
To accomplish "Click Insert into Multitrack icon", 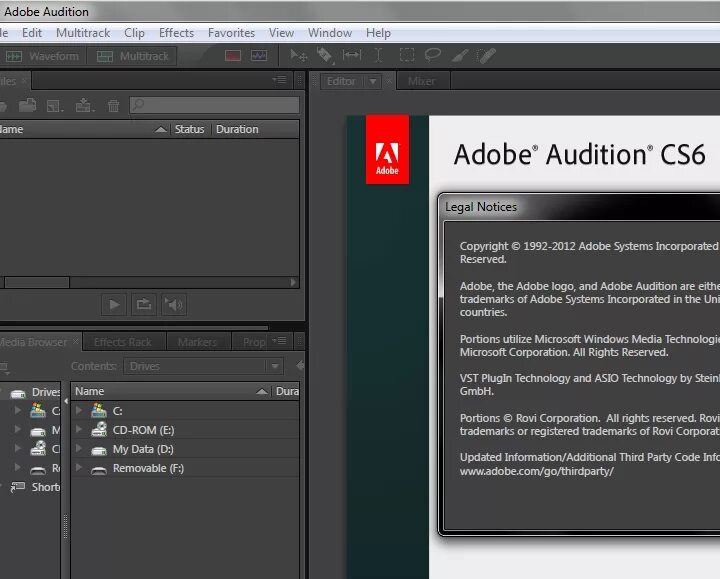I will (84, 106).
